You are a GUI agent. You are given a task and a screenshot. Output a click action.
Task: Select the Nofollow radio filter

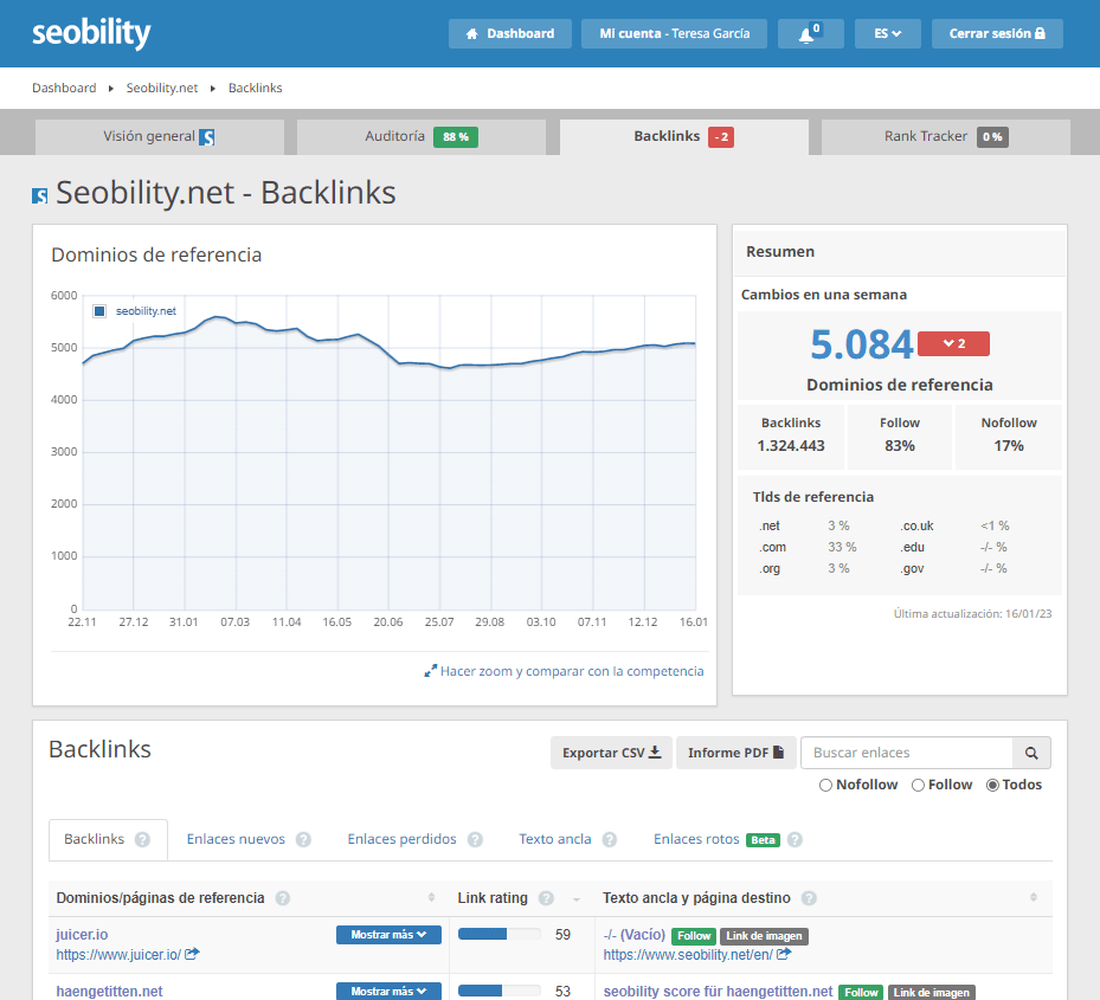tap(826, 785)
